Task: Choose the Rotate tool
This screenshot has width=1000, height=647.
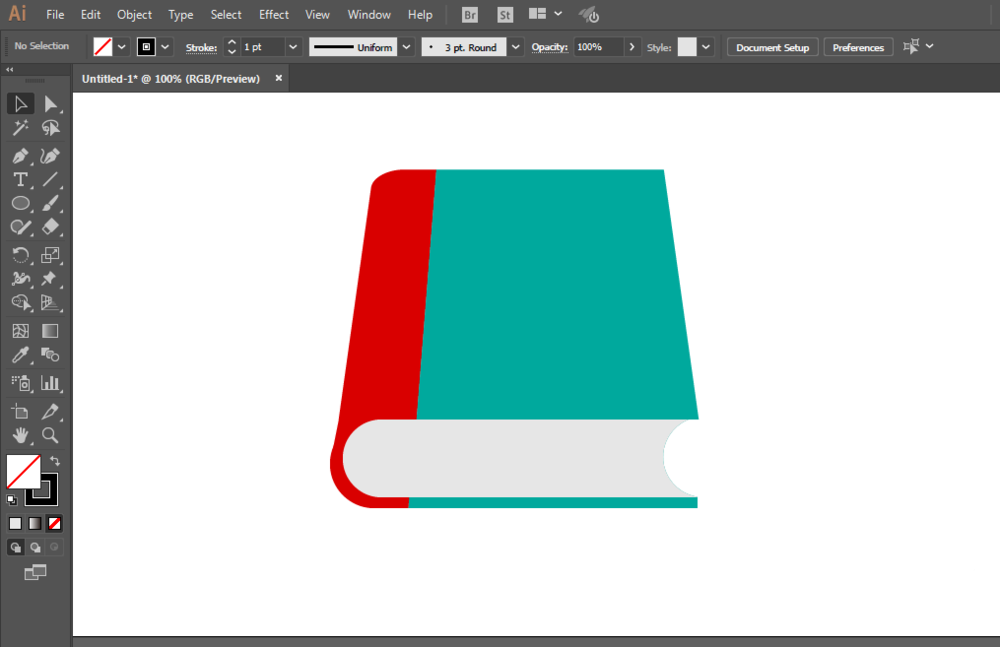Action: (20, 255)
